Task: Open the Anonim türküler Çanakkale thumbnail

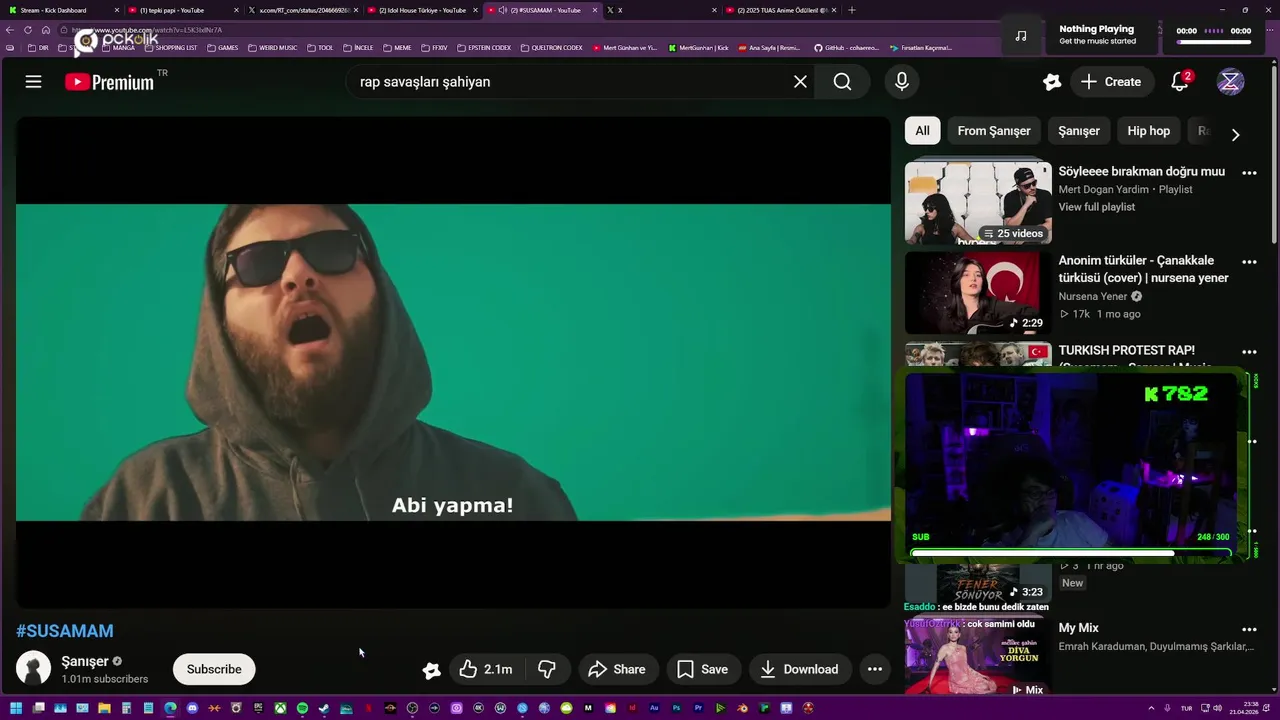Action: [978, 292]
